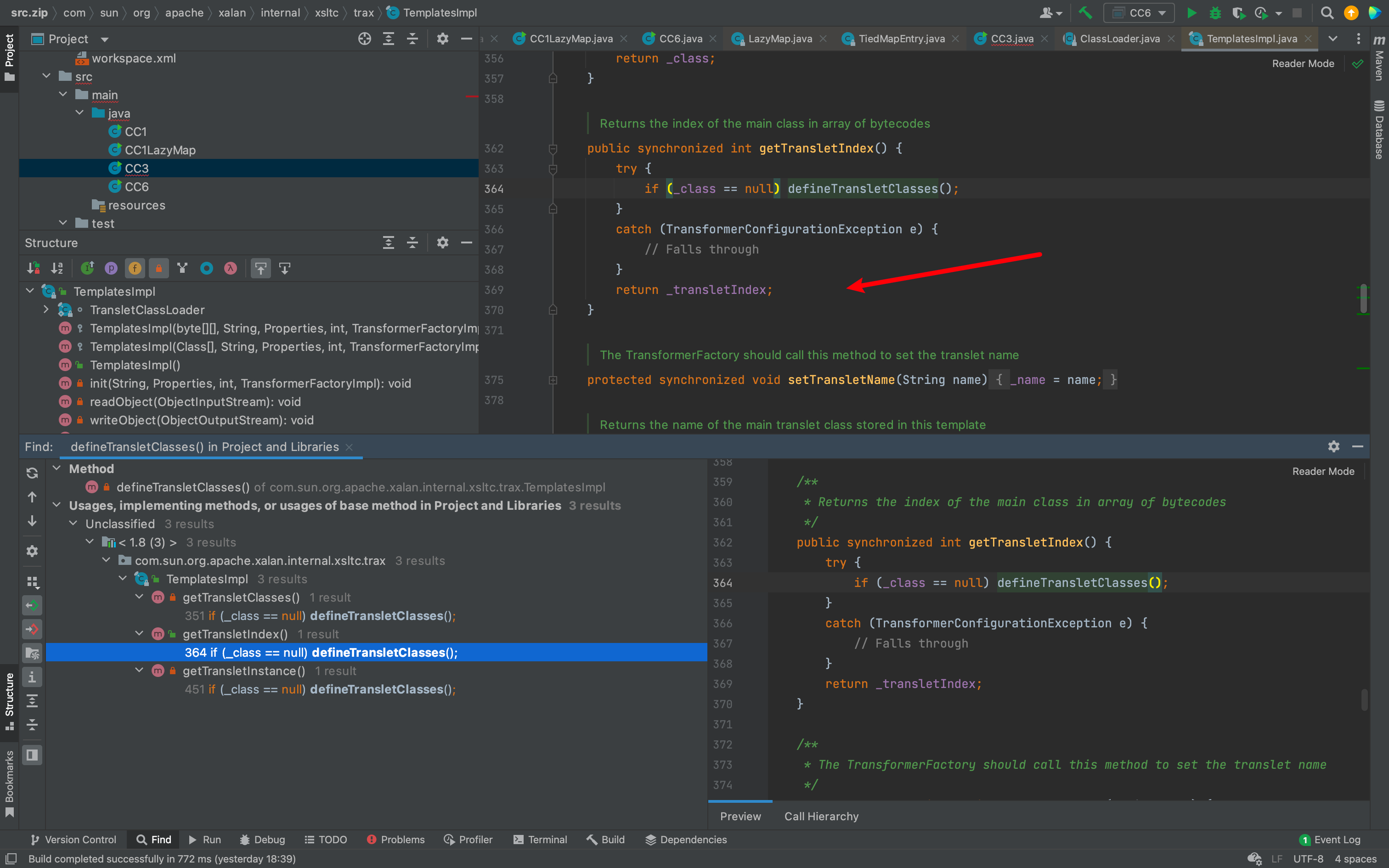Toggle Show Lambdas filter in Structure

point(231,268)
